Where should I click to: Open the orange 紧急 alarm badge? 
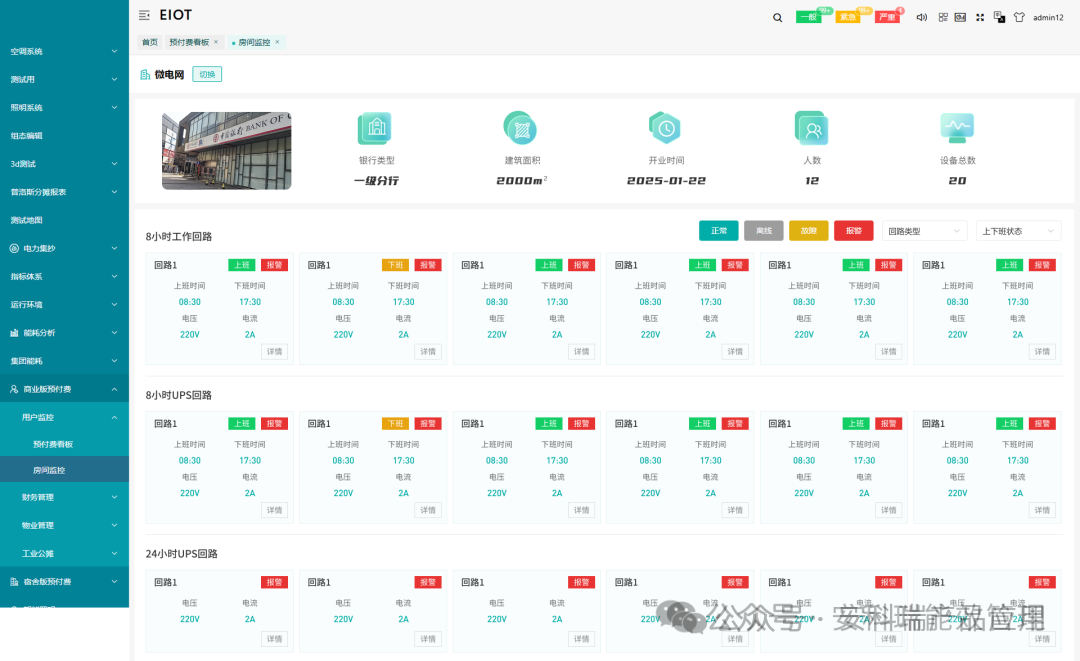848,17
